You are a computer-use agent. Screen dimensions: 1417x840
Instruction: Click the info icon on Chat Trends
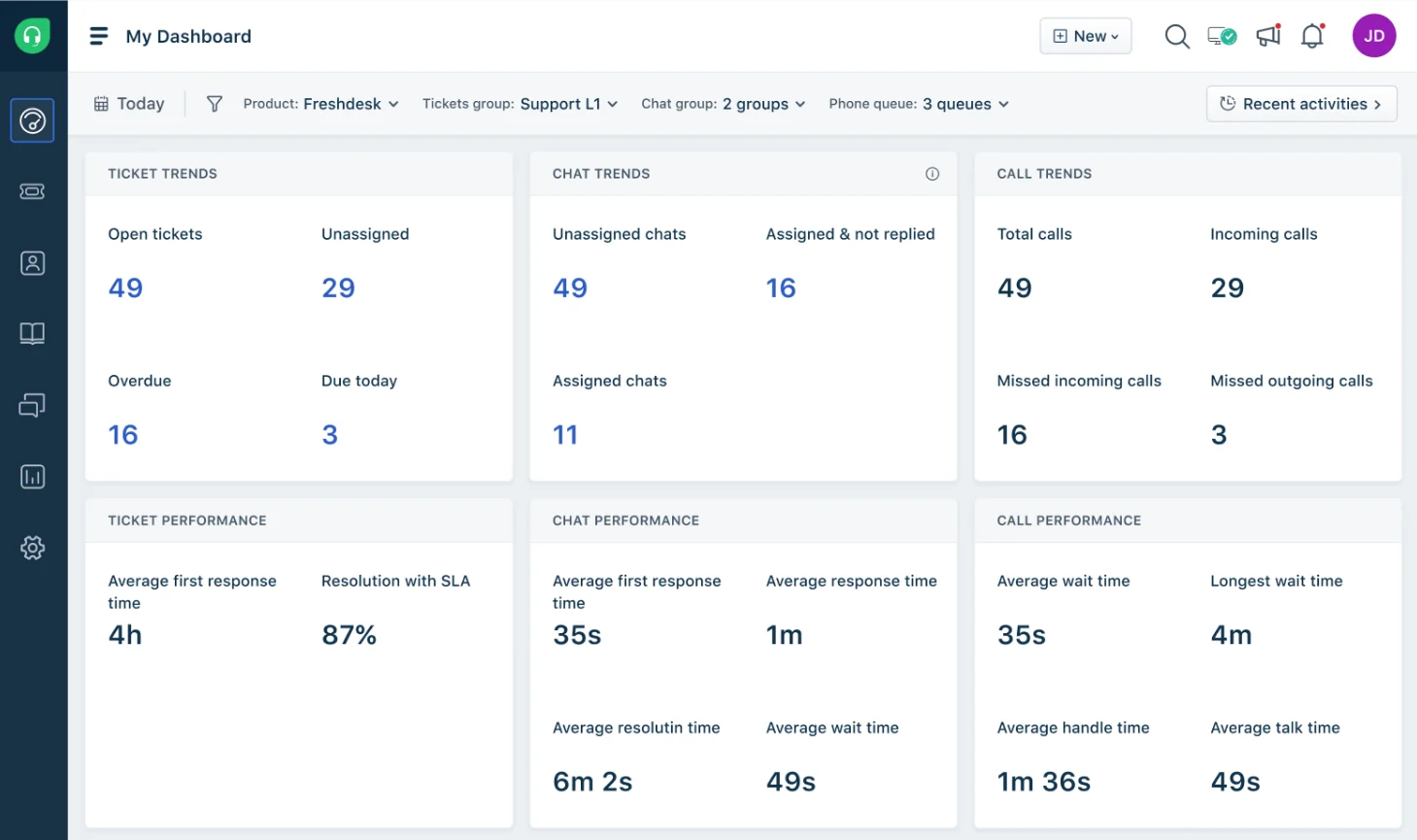click(932, 174)
